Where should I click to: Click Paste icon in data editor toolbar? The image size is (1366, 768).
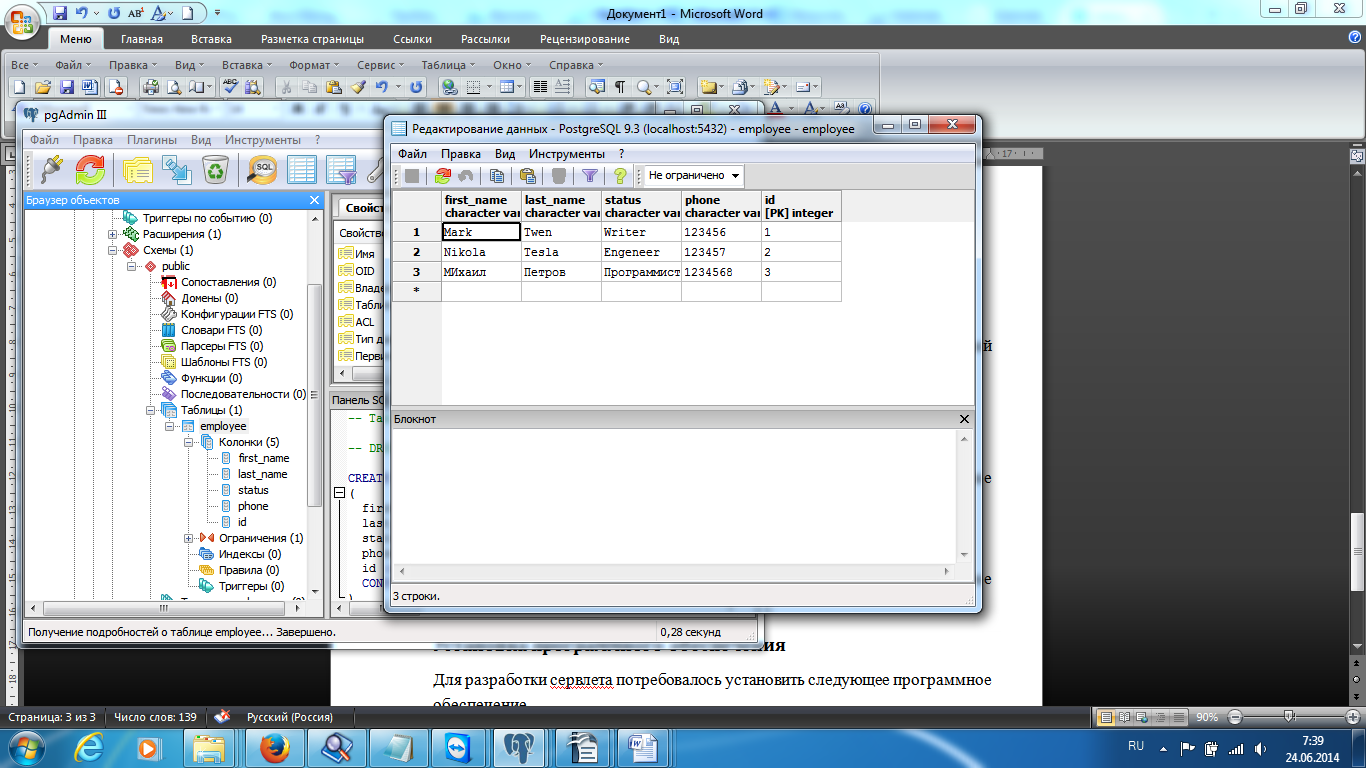(x=528, y=176)
